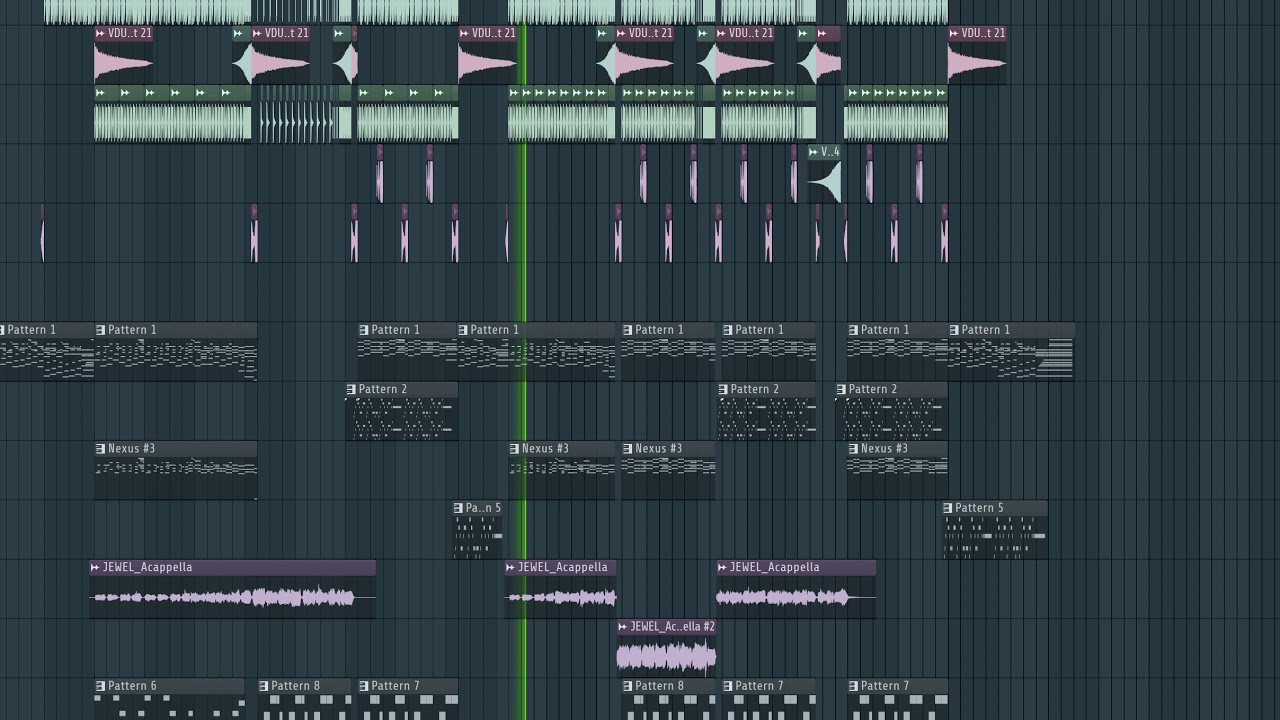Click the audio clip icon on JEWEL_Ac..ella #2
Viewport: 1280px width, 720px height.
623,627
